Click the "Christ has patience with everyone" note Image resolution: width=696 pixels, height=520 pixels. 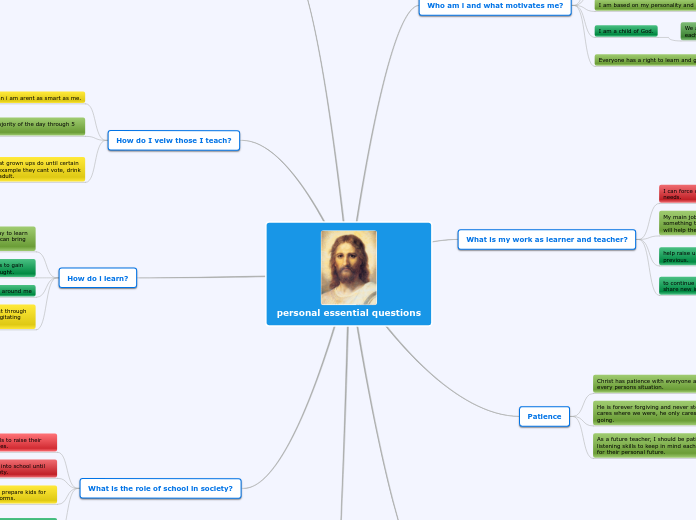pos(645,384)
